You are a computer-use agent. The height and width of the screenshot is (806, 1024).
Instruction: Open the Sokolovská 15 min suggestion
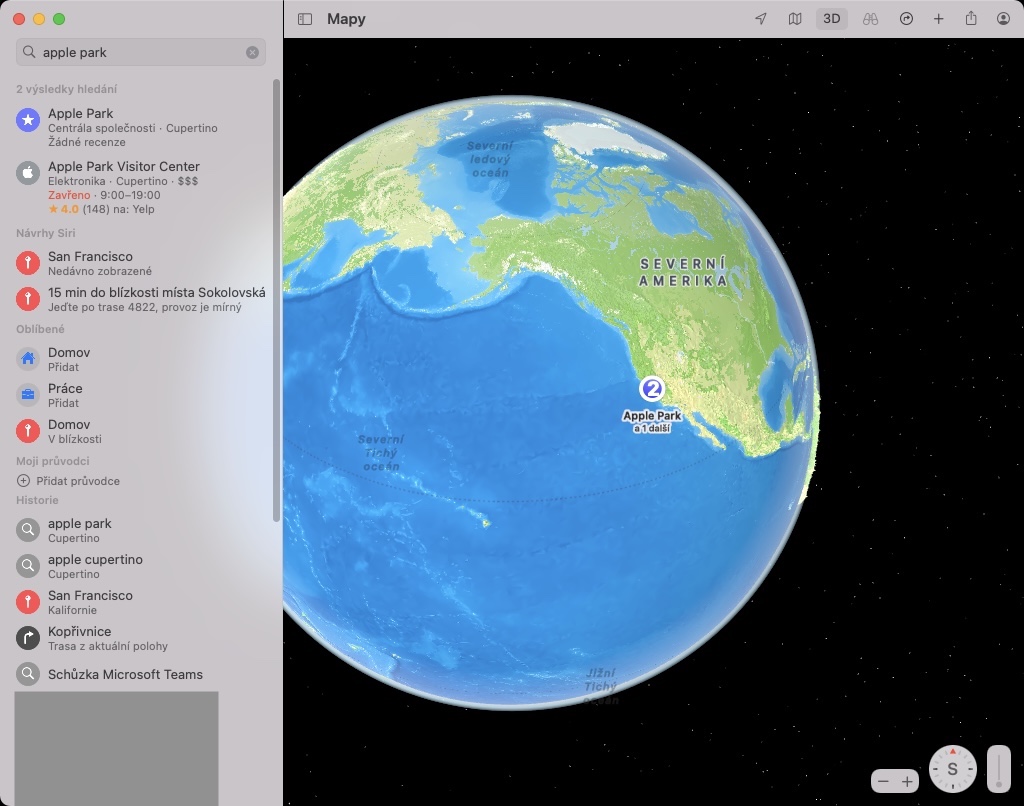140,299
